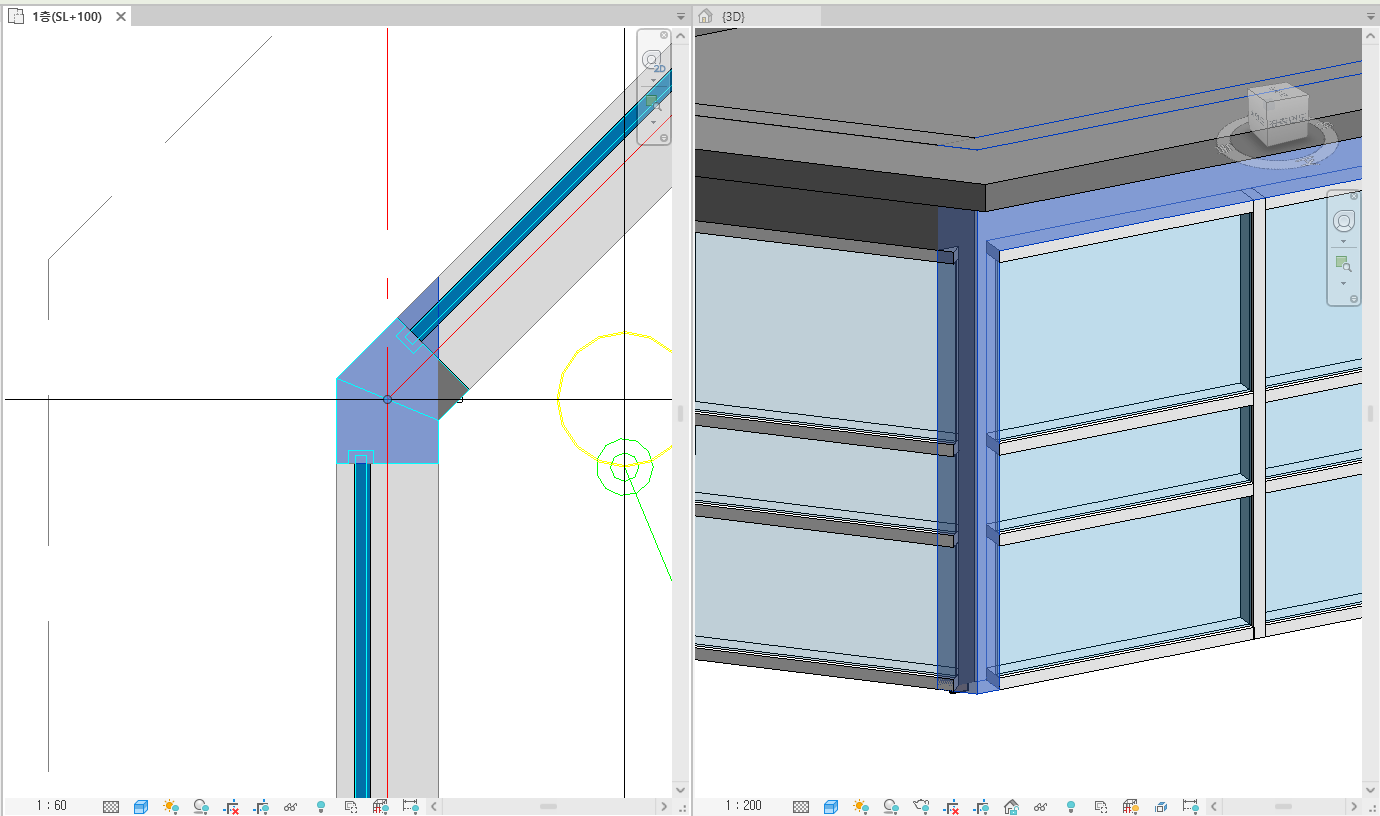
Task: Click Detail Level icon in 3D view bar
Action: click(801, 806)
